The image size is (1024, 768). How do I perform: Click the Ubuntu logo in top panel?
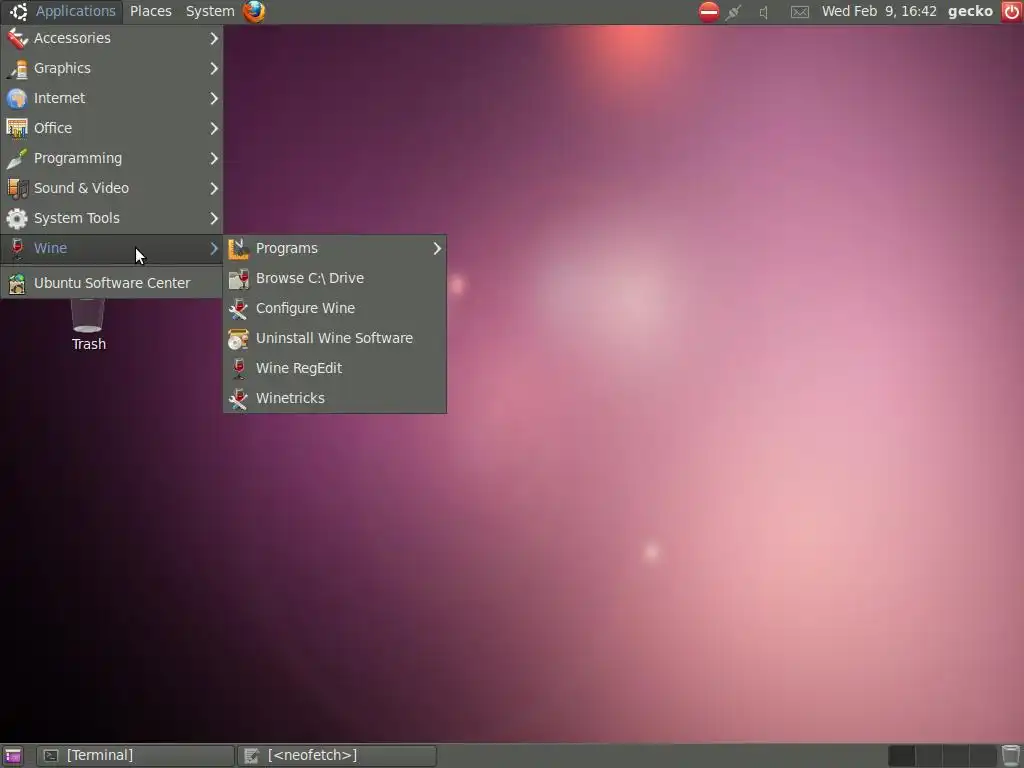click(18, 12)
